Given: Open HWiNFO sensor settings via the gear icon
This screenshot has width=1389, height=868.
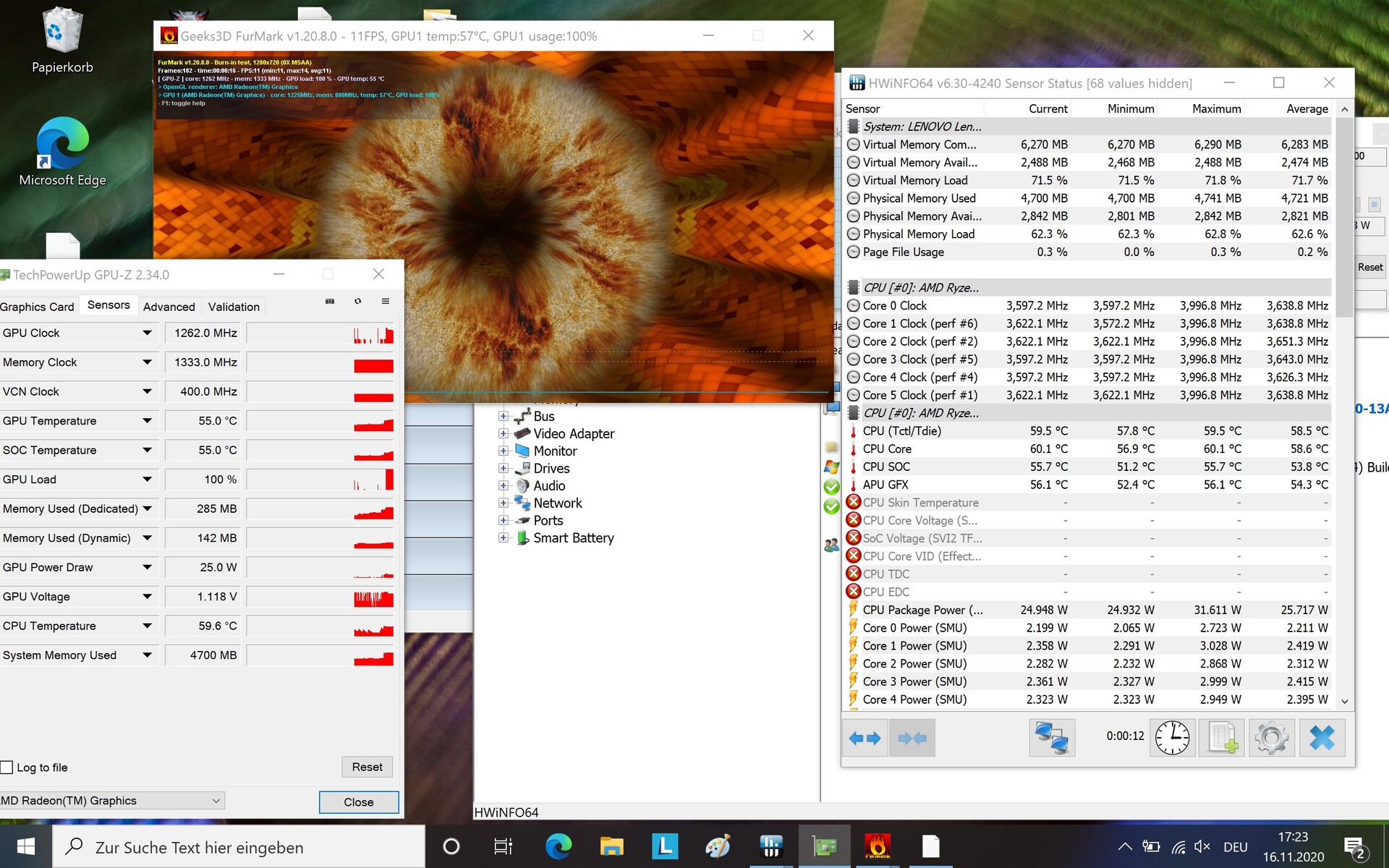Looking at the screenshot, I should pos(1272,738).
